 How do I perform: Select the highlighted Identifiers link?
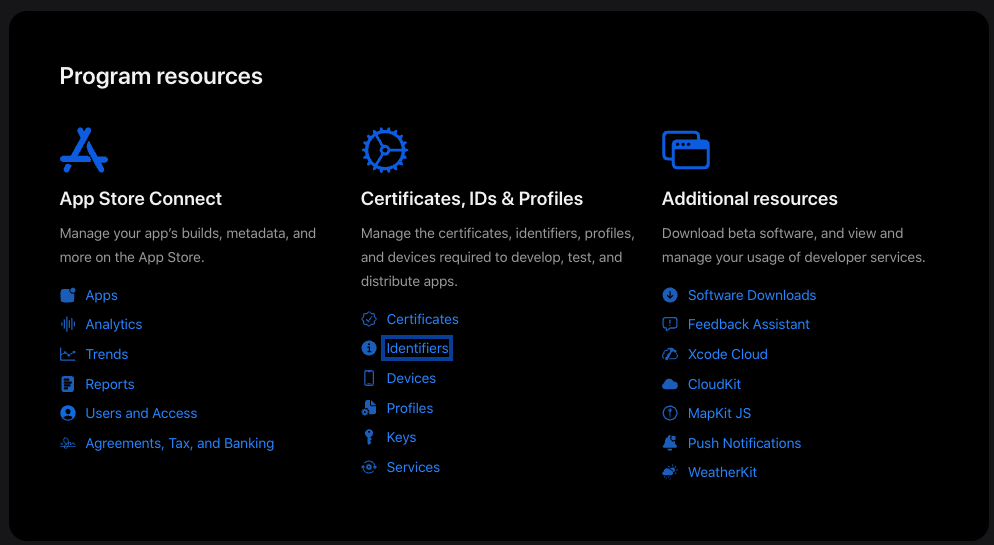[417, 348]
